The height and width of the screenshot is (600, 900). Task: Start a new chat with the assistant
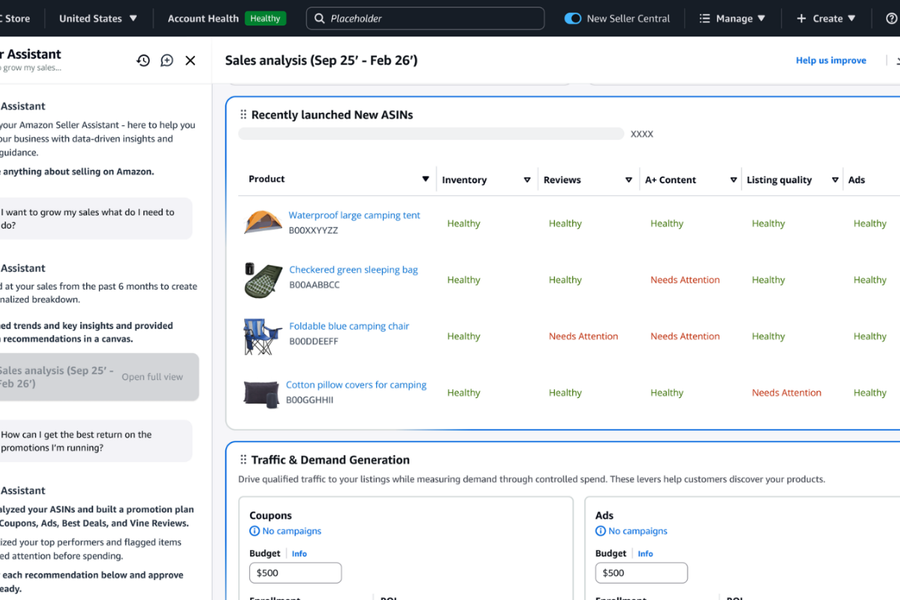pos(167,60)
